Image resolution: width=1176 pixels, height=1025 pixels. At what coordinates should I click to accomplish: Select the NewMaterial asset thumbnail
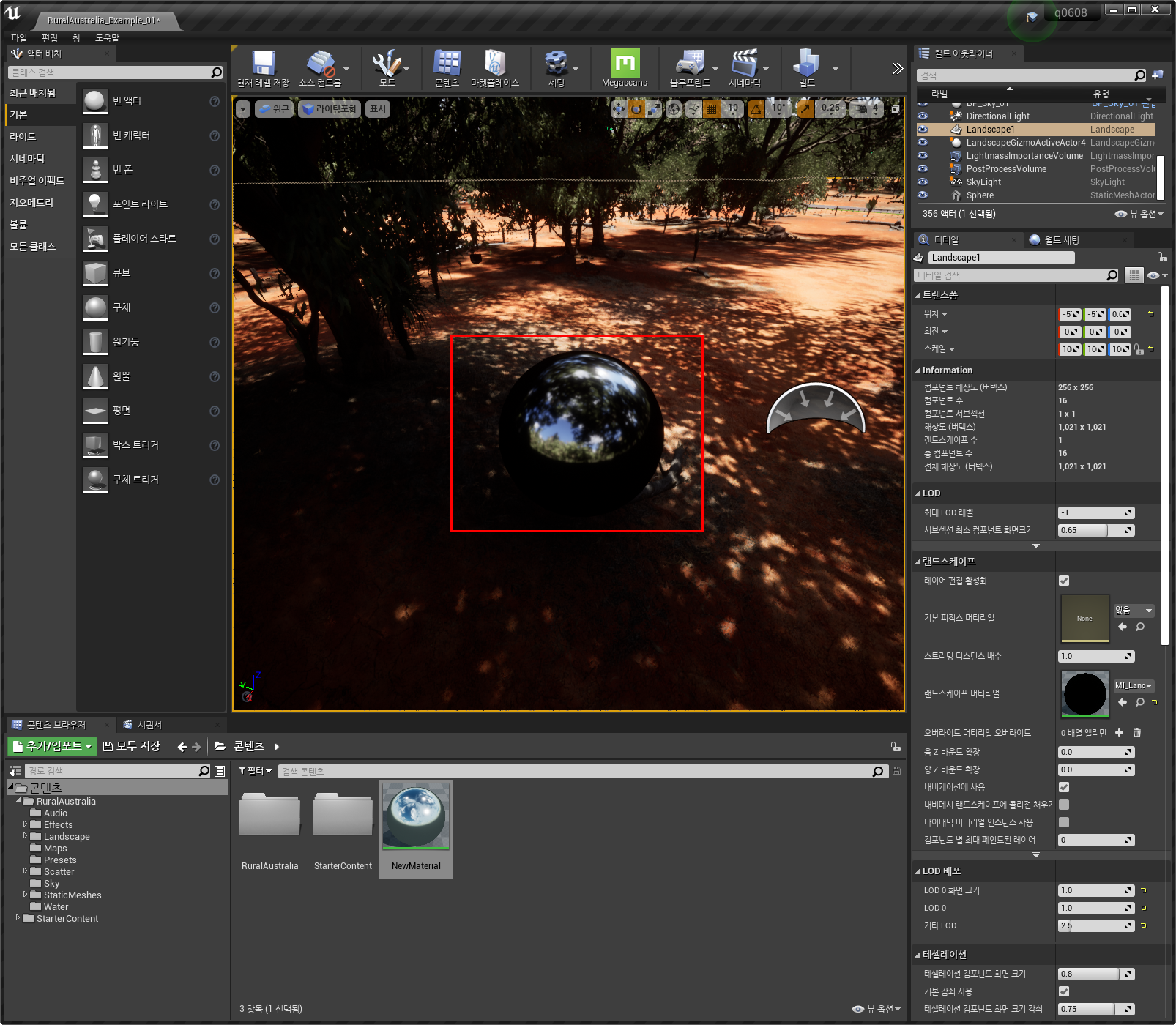pos(416,816)
